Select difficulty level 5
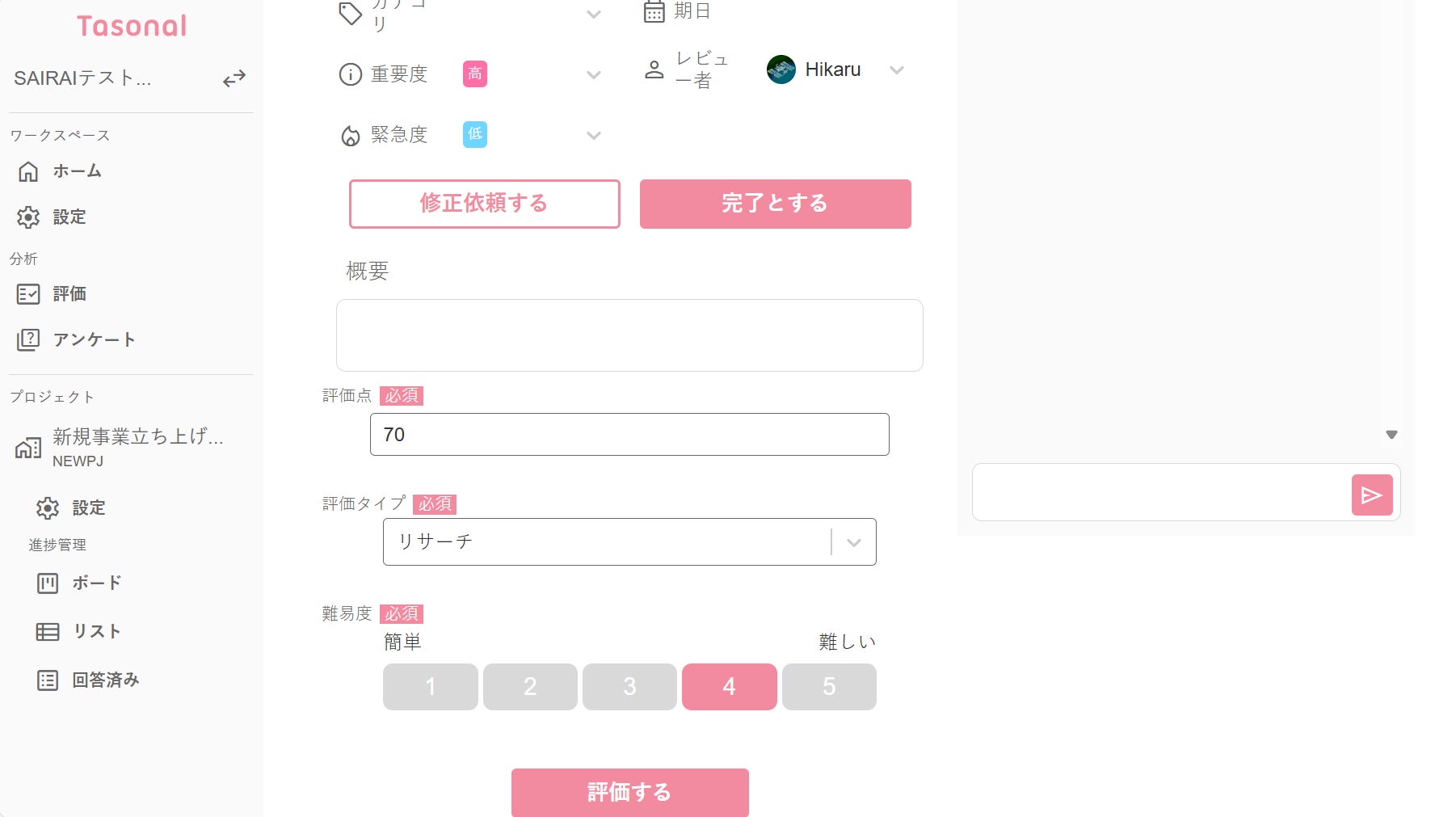 click(829, 687)
